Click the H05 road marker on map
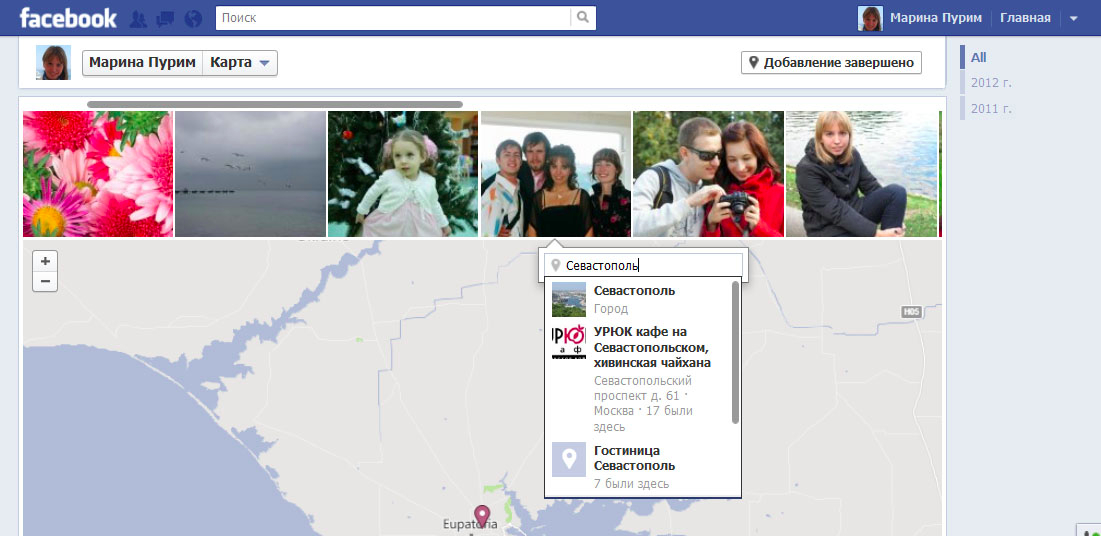Screen dimensions: 1101x536 pyautogui.click(x=911, y=311)
